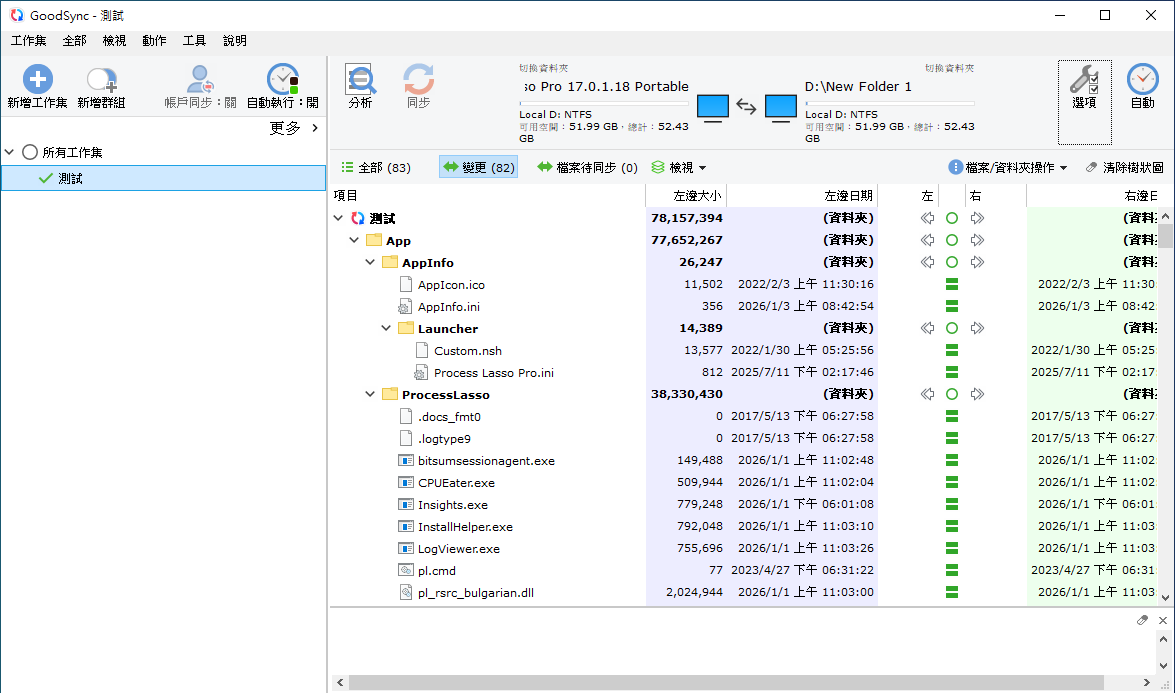1175x693 pixels.
Task: Close the log pane with X icon
Action: click(x=1163, y=620)
